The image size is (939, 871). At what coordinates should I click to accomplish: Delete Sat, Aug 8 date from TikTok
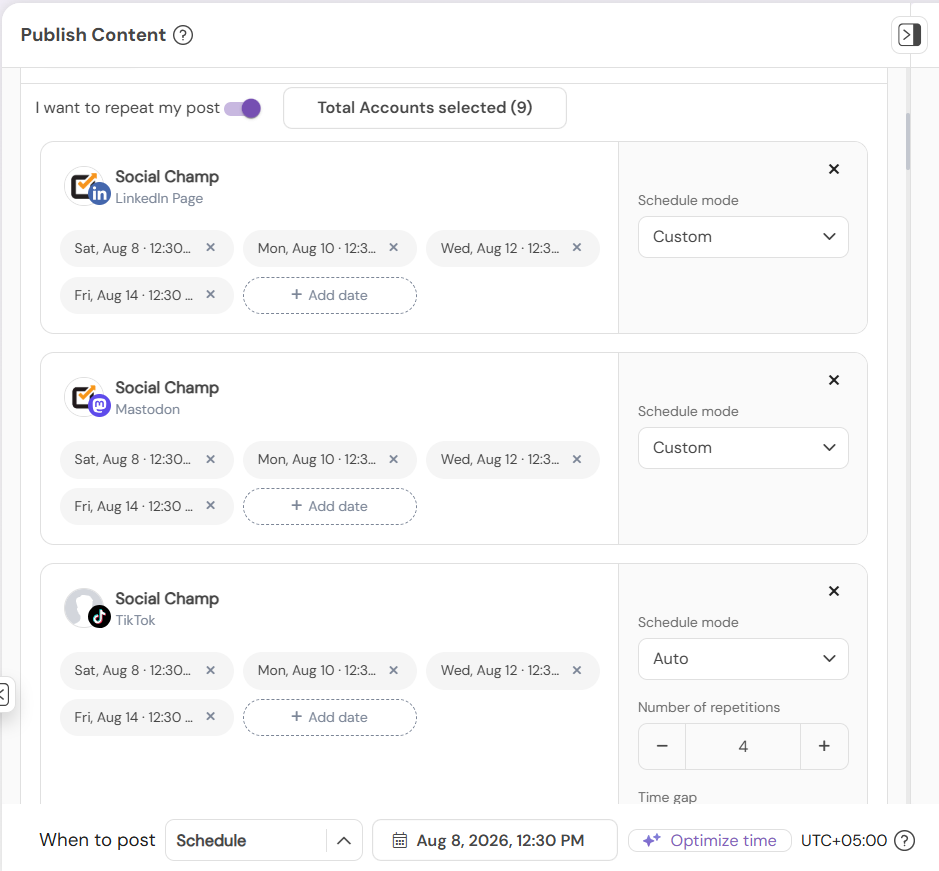pos(211,670)
